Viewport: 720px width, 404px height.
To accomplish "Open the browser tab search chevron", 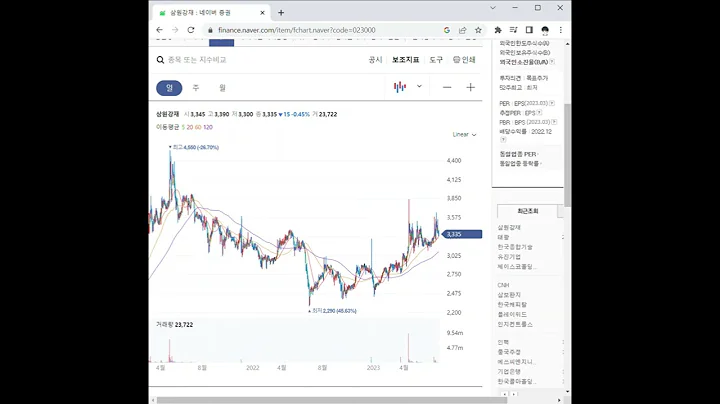I will coord(493,8).
